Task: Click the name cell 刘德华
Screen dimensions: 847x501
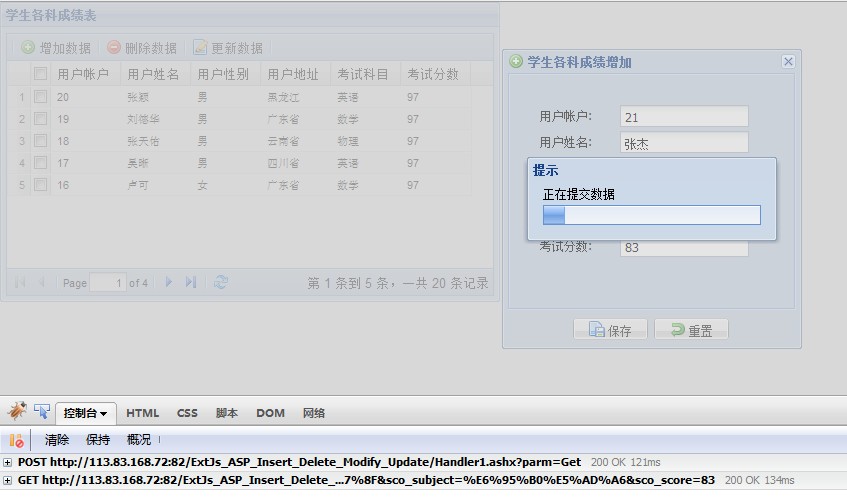Action: tap(143, 119)
